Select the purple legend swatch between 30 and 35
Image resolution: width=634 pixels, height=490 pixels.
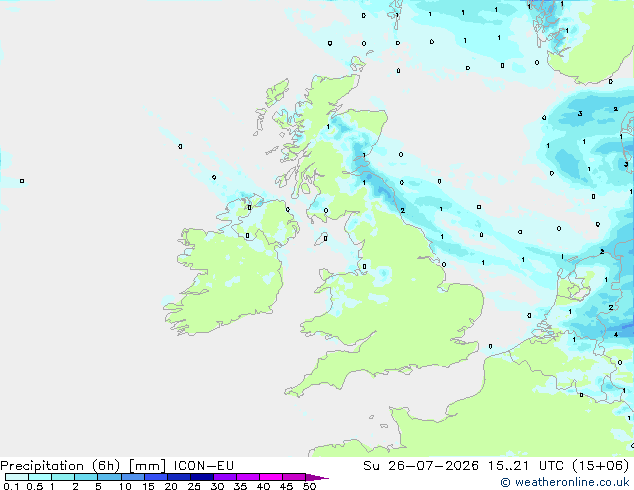coord(225,477)
